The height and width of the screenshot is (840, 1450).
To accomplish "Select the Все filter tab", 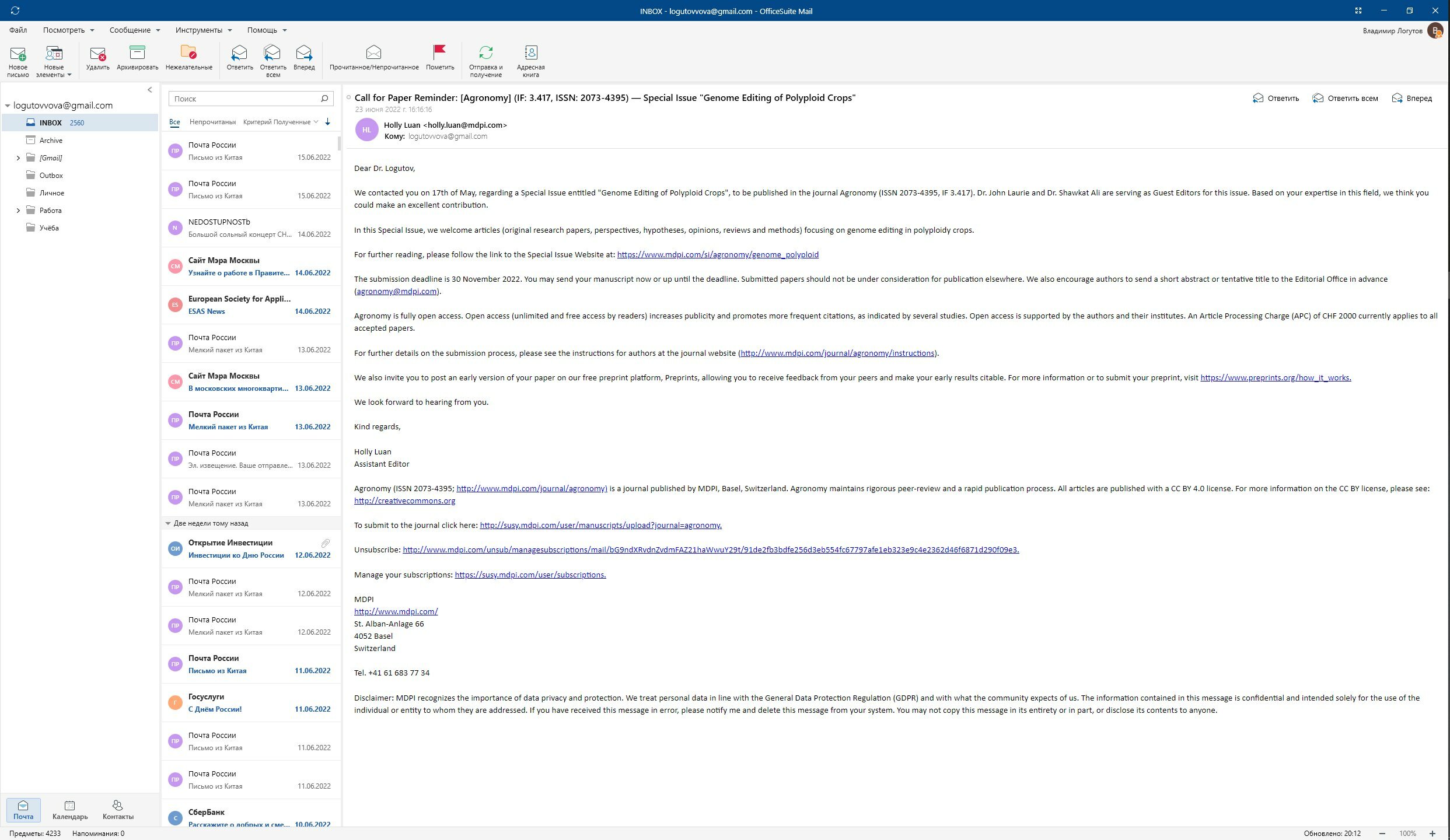I will coord(174,122).
